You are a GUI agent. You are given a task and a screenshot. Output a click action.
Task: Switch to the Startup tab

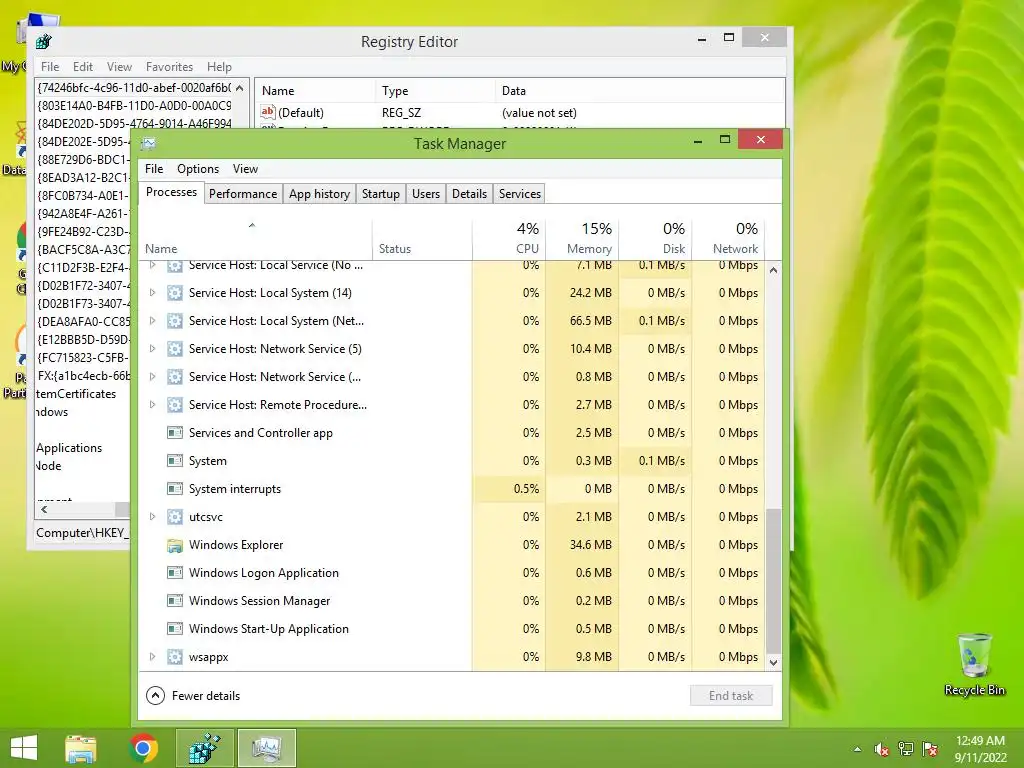381,194
